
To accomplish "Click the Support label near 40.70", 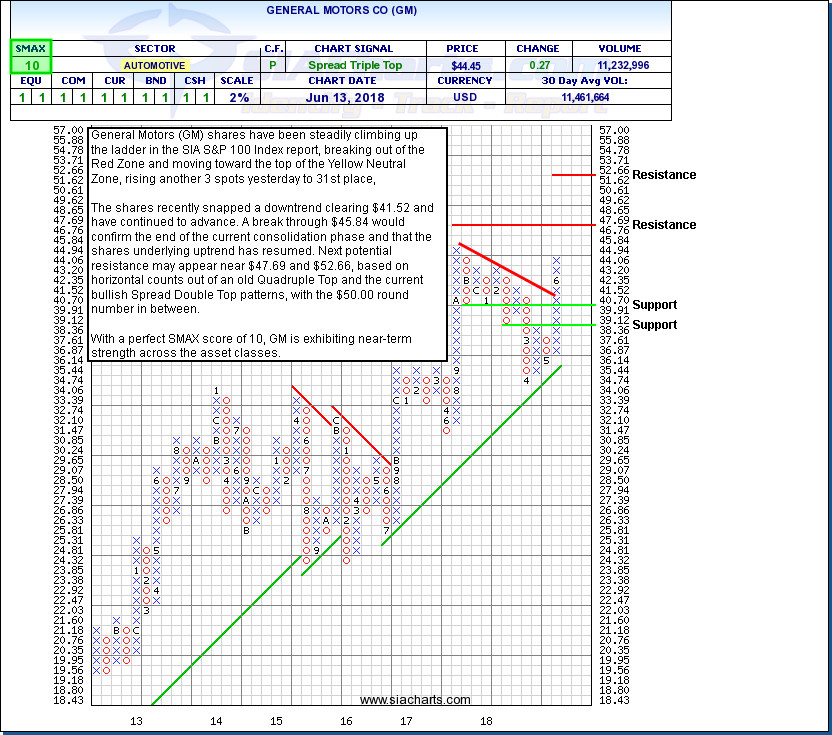I will click(x=654, y=305).
